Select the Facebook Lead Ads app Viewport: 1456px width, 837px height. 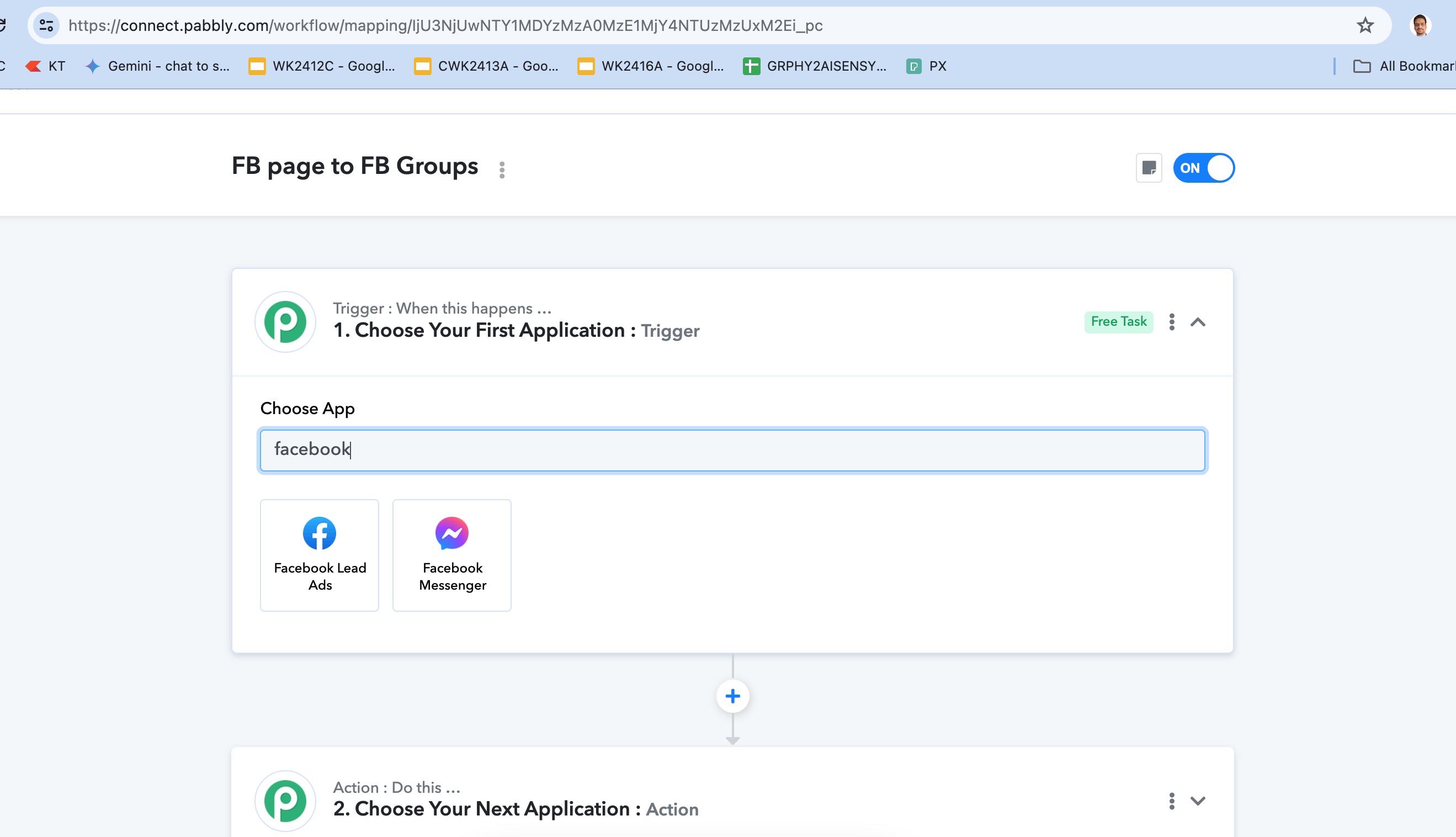[x=320, y=555]
